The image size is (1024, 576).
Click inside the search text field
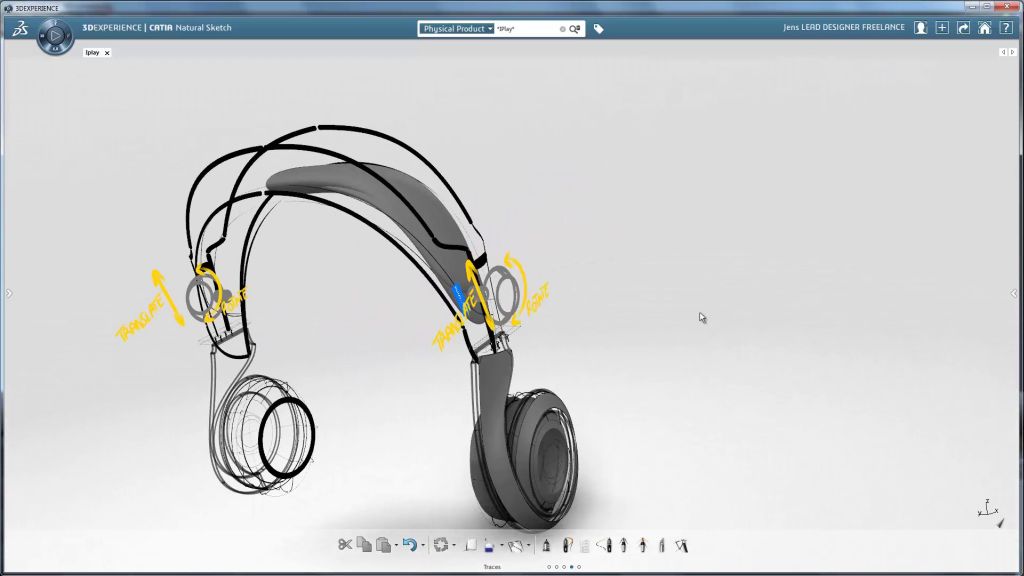[x=525, y=29]
